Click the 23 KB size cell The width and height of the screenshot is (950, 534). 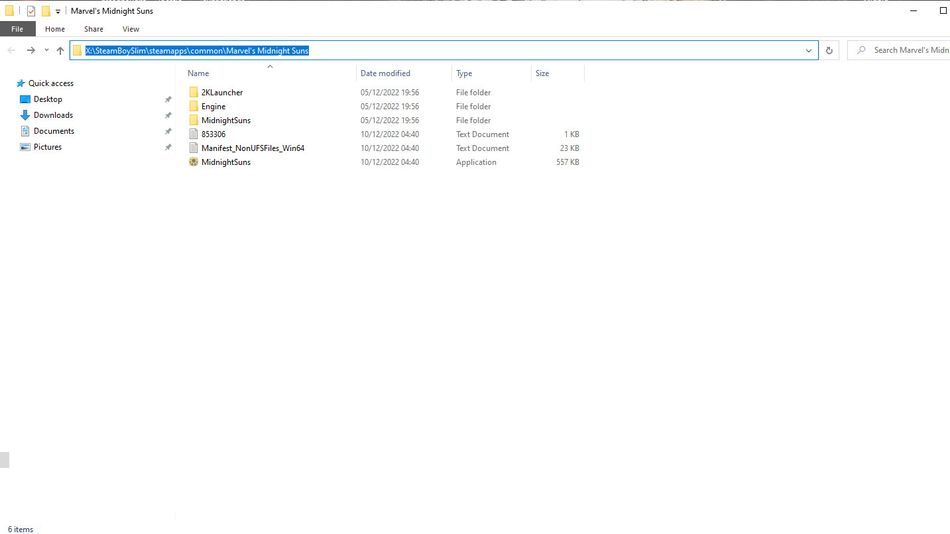click(570, 148)
